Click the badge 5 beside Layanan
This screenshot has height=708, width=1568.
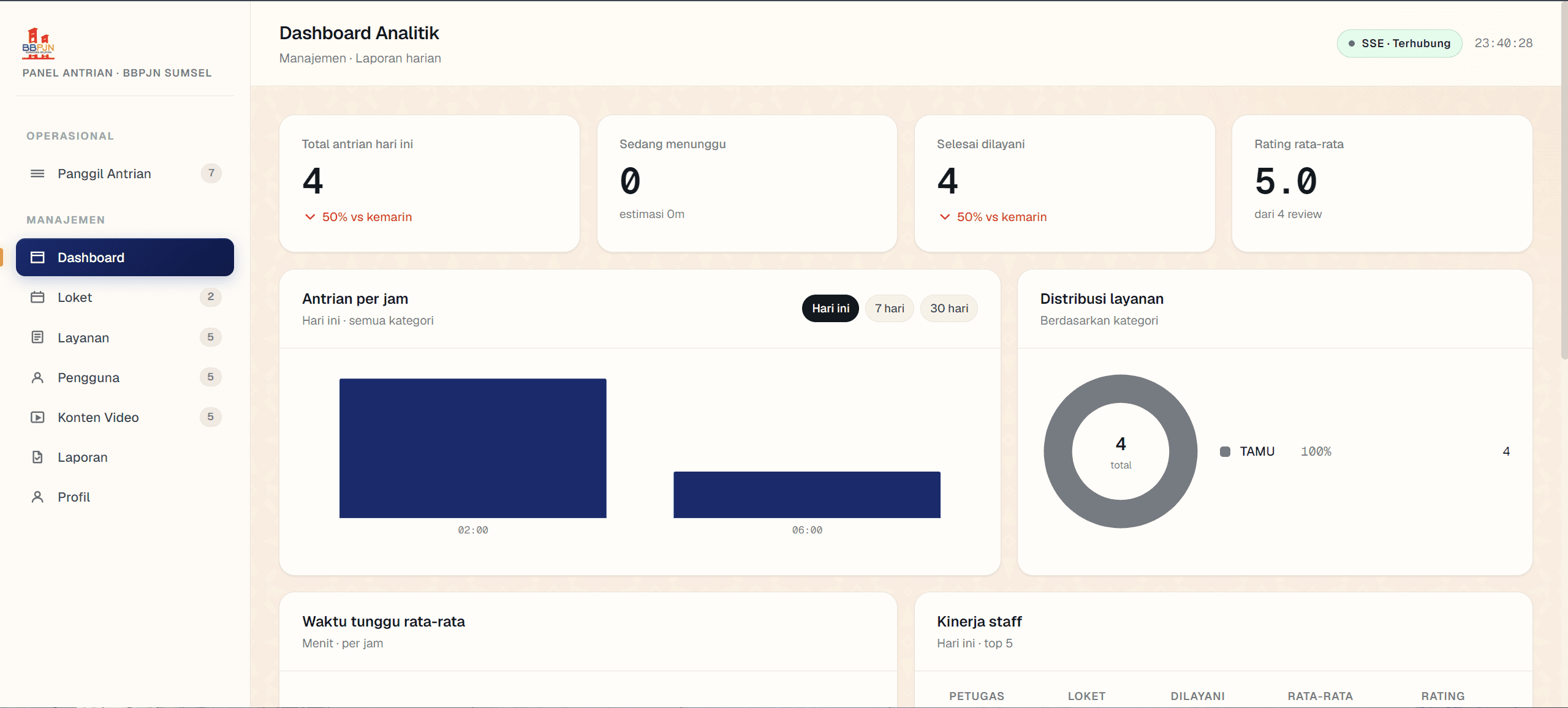coord(211,337)
